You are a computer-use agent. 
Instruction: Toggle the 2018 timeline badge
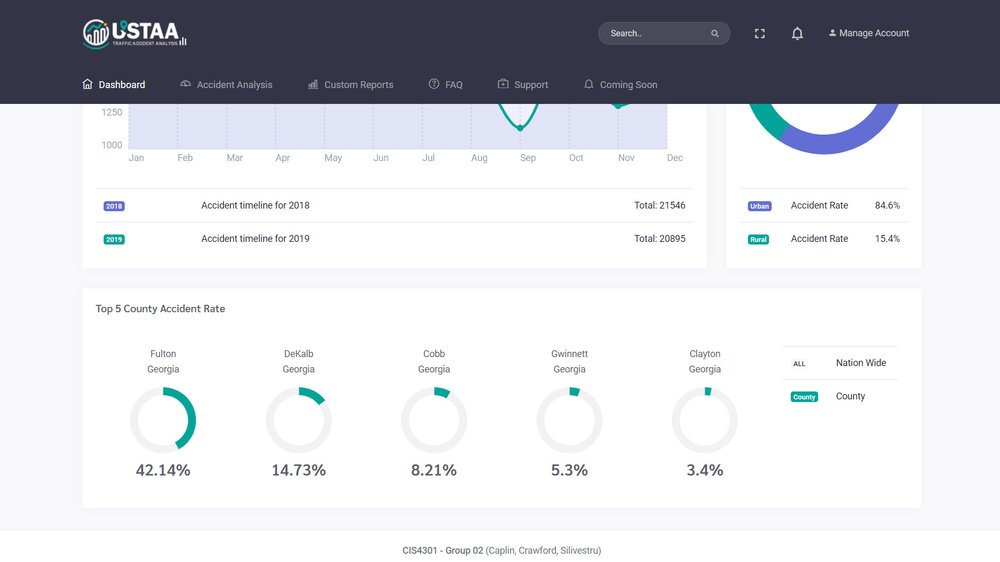pyautogui.click(x=114, y=206)
